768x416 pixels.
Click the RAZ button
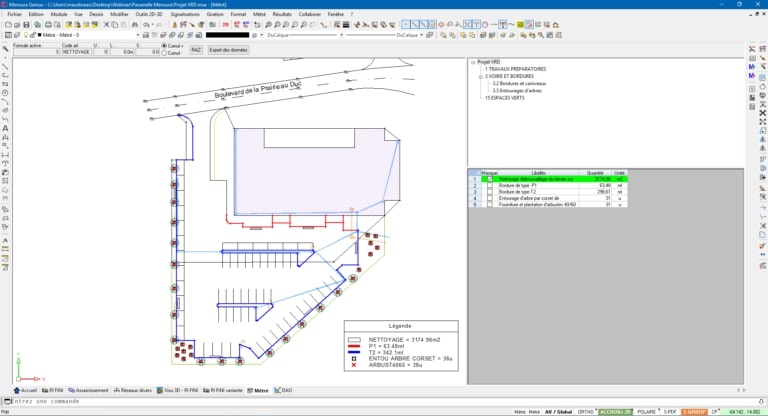195,49
